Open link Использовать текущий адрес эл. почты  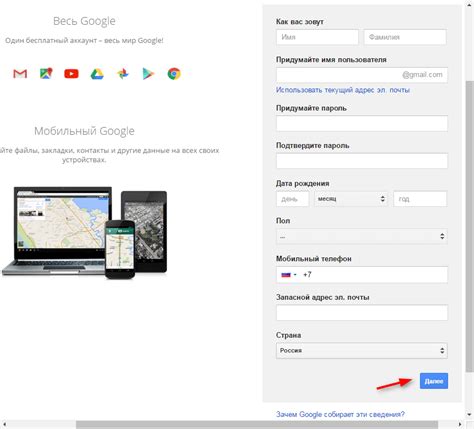[343, 90]
